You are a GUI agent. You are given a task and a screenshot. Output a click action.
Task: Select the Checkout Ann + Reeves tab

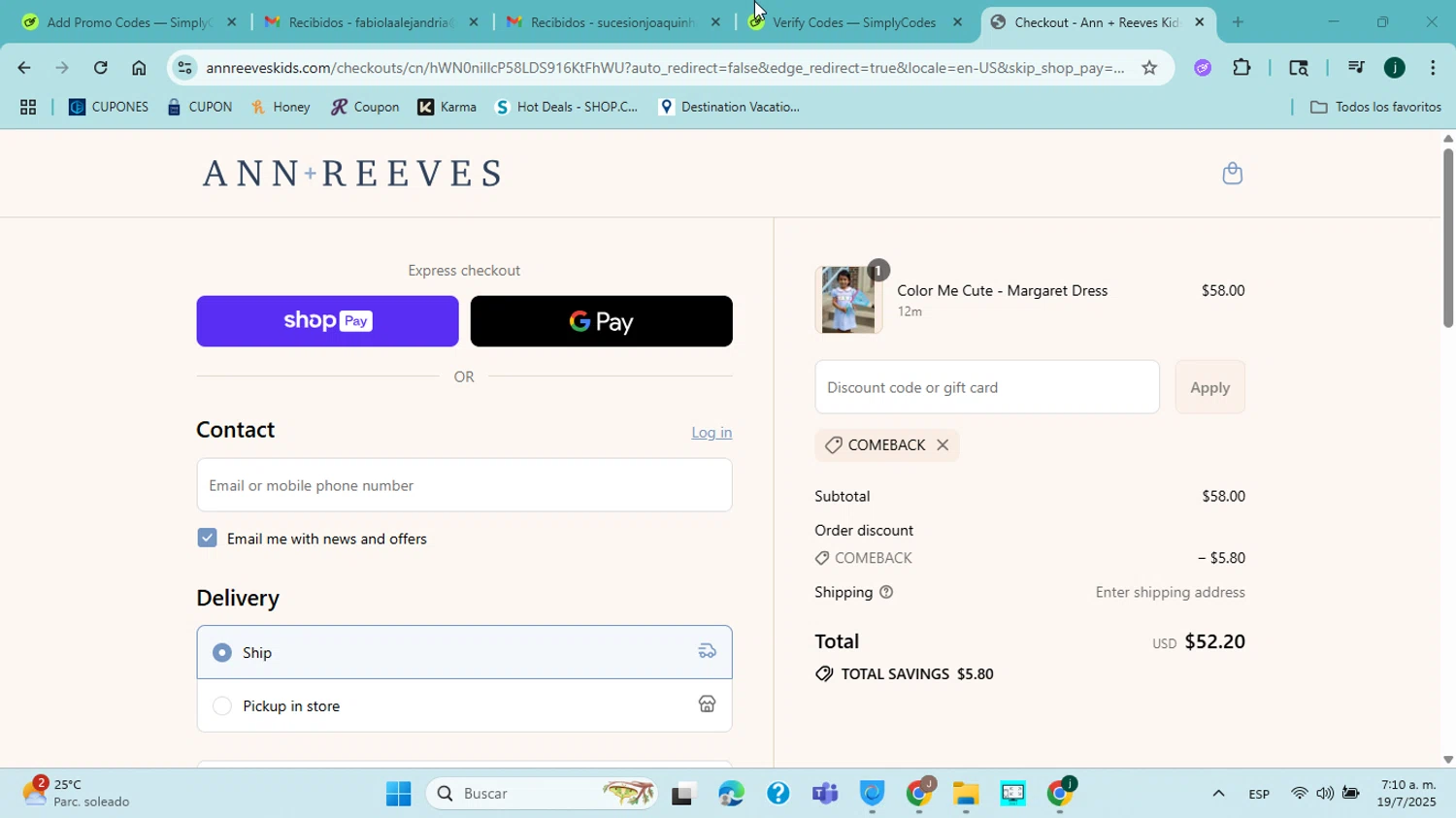pos(1097,22)
